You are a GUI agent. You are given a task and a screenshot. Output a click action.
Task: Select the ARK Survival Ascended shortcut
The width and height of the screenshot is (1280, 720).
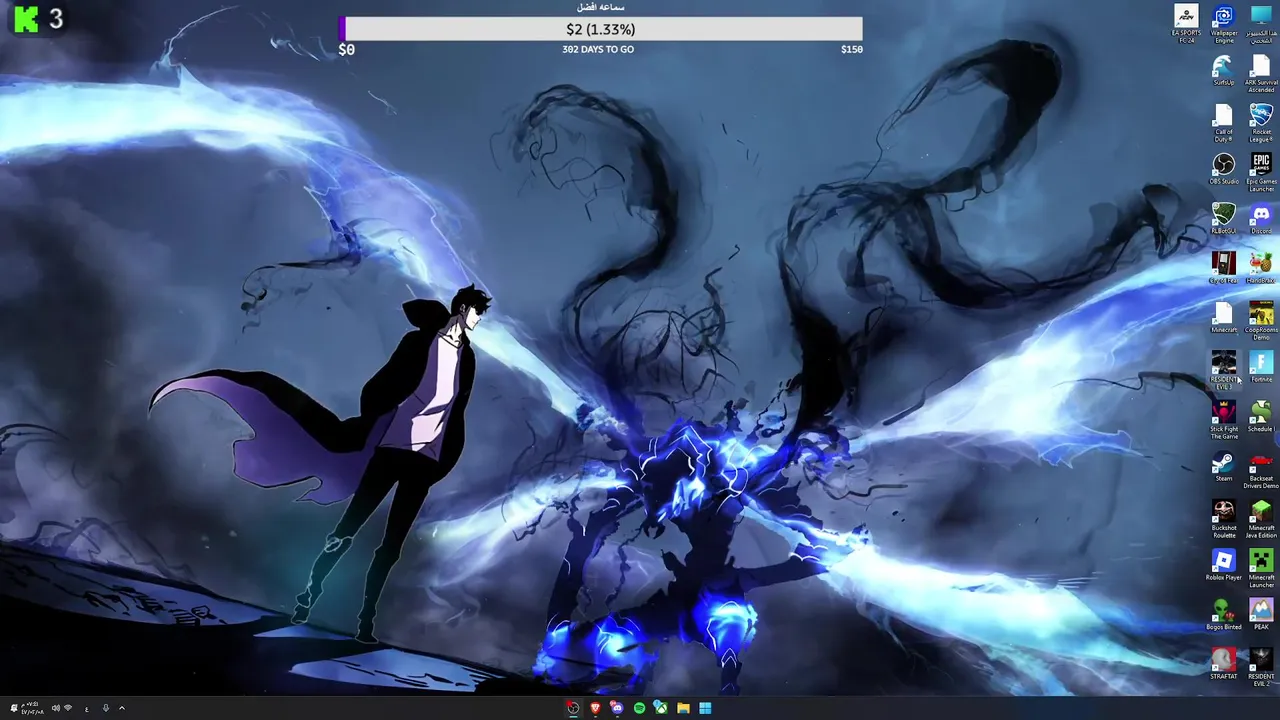(1261, 74)
